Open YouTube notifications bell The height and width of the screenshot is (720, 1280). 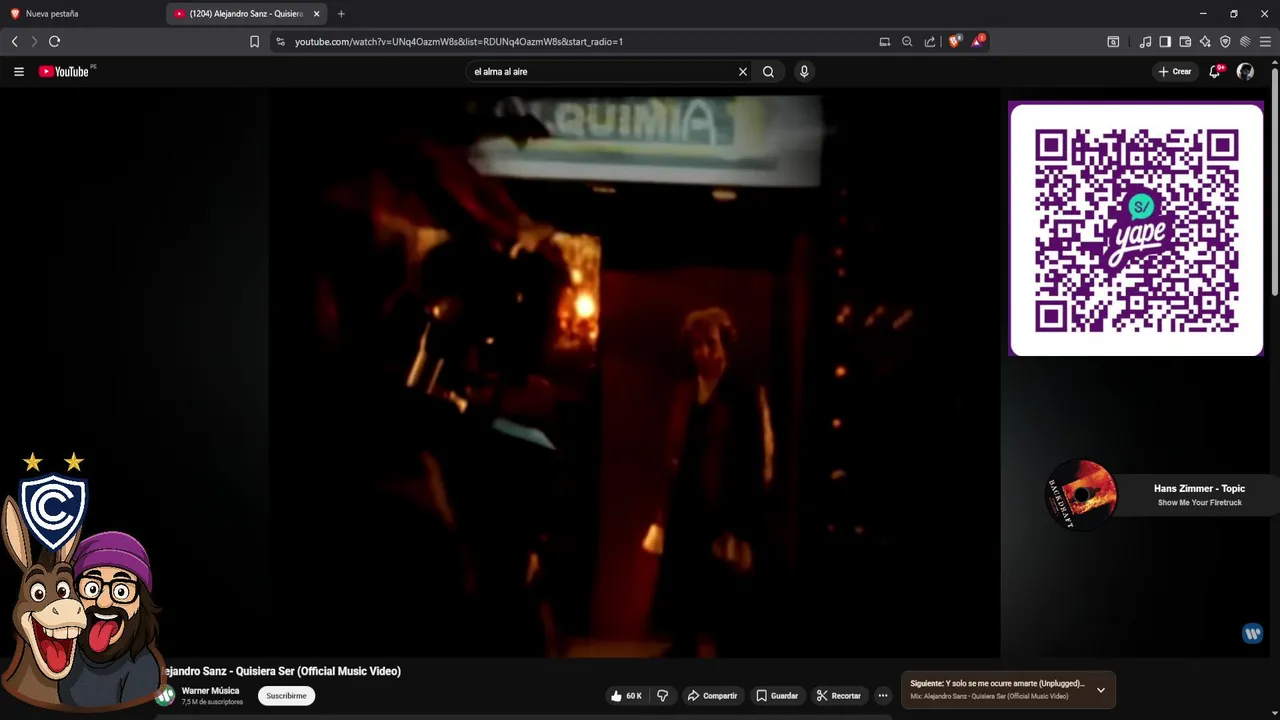(1215, 72)
